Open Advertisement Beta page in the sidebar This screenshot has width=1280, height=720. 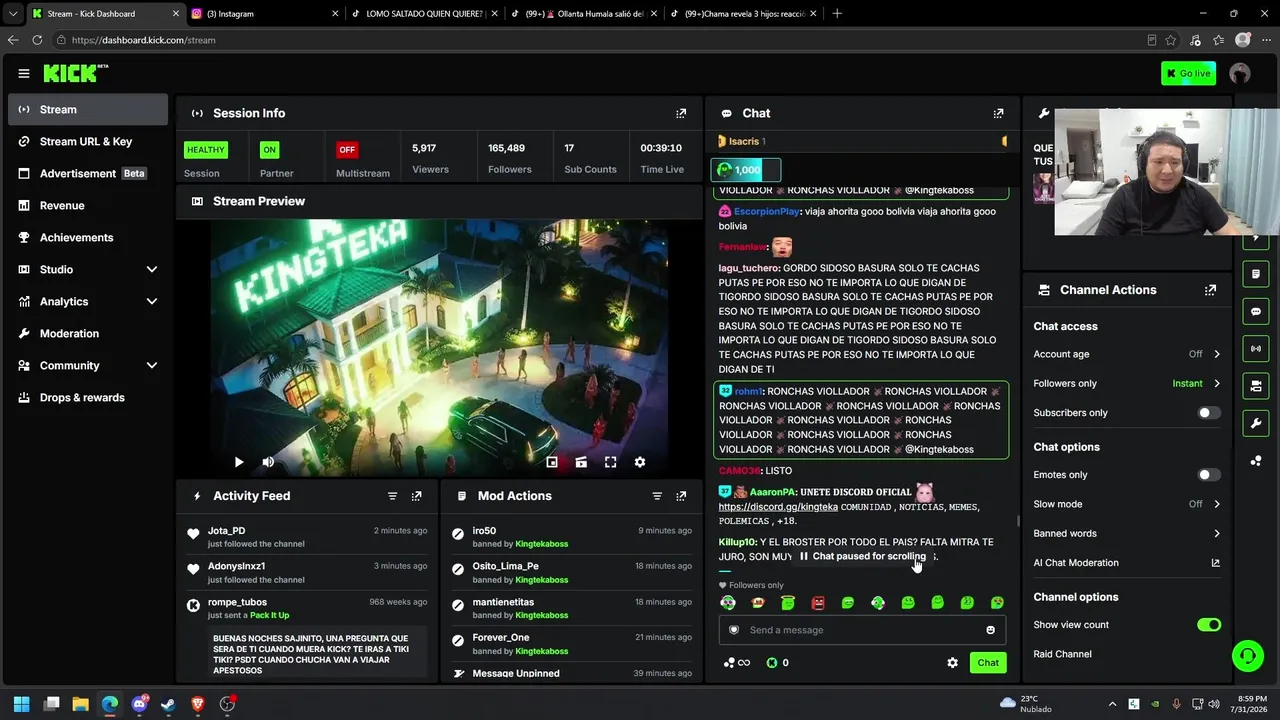pyautogui.click(x=88, y=173)
